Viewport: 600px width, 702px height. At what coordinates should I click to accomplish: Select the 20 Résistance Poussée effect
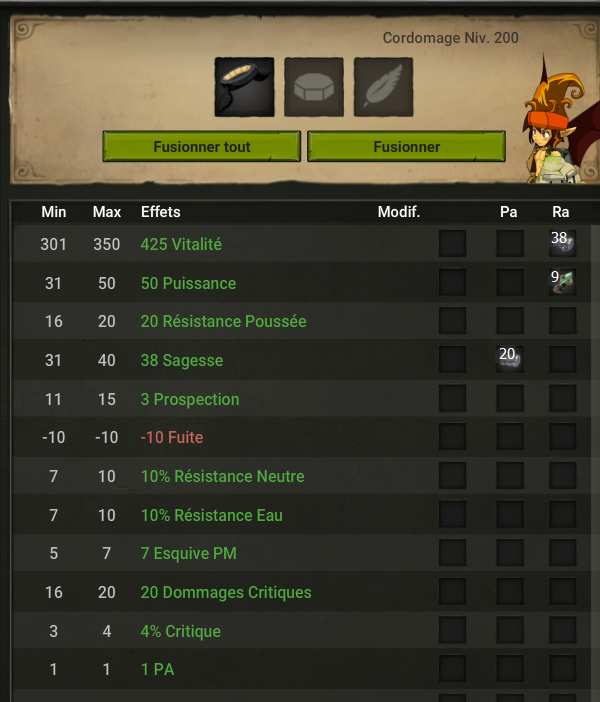point(223,321)
